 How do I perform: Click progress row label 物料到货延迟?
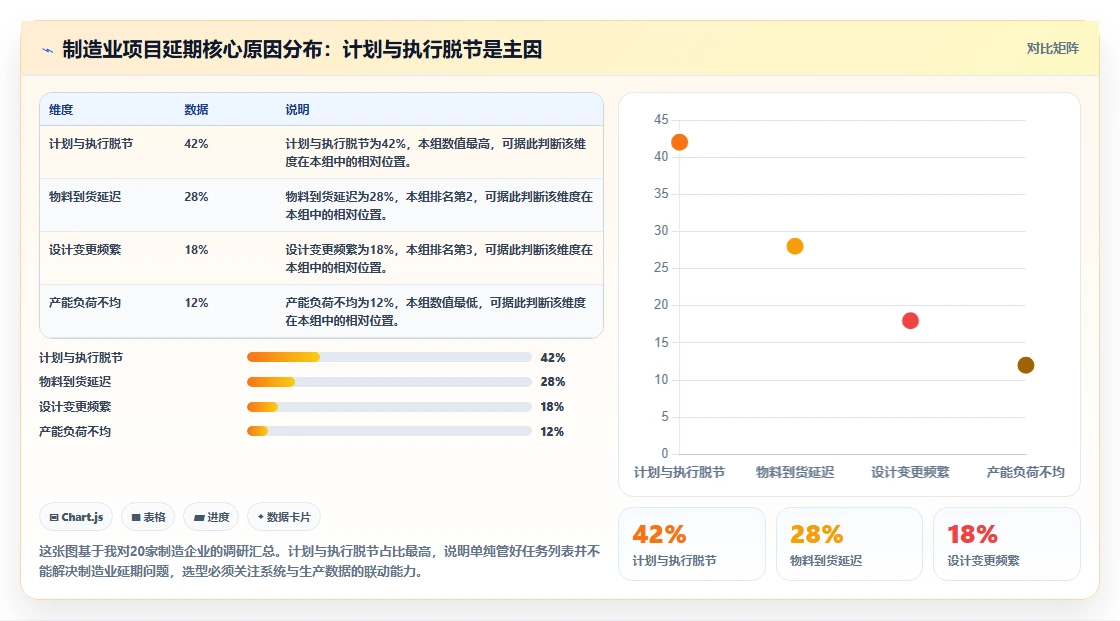(x=75, y=382)
